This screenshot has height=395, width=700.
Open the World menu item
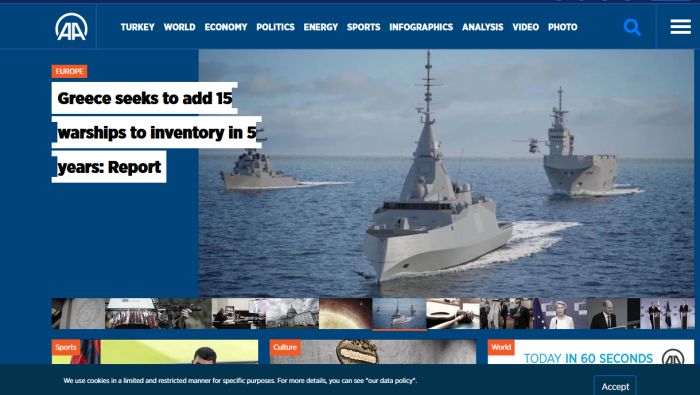pyautogui.click(x=179, y=27)
